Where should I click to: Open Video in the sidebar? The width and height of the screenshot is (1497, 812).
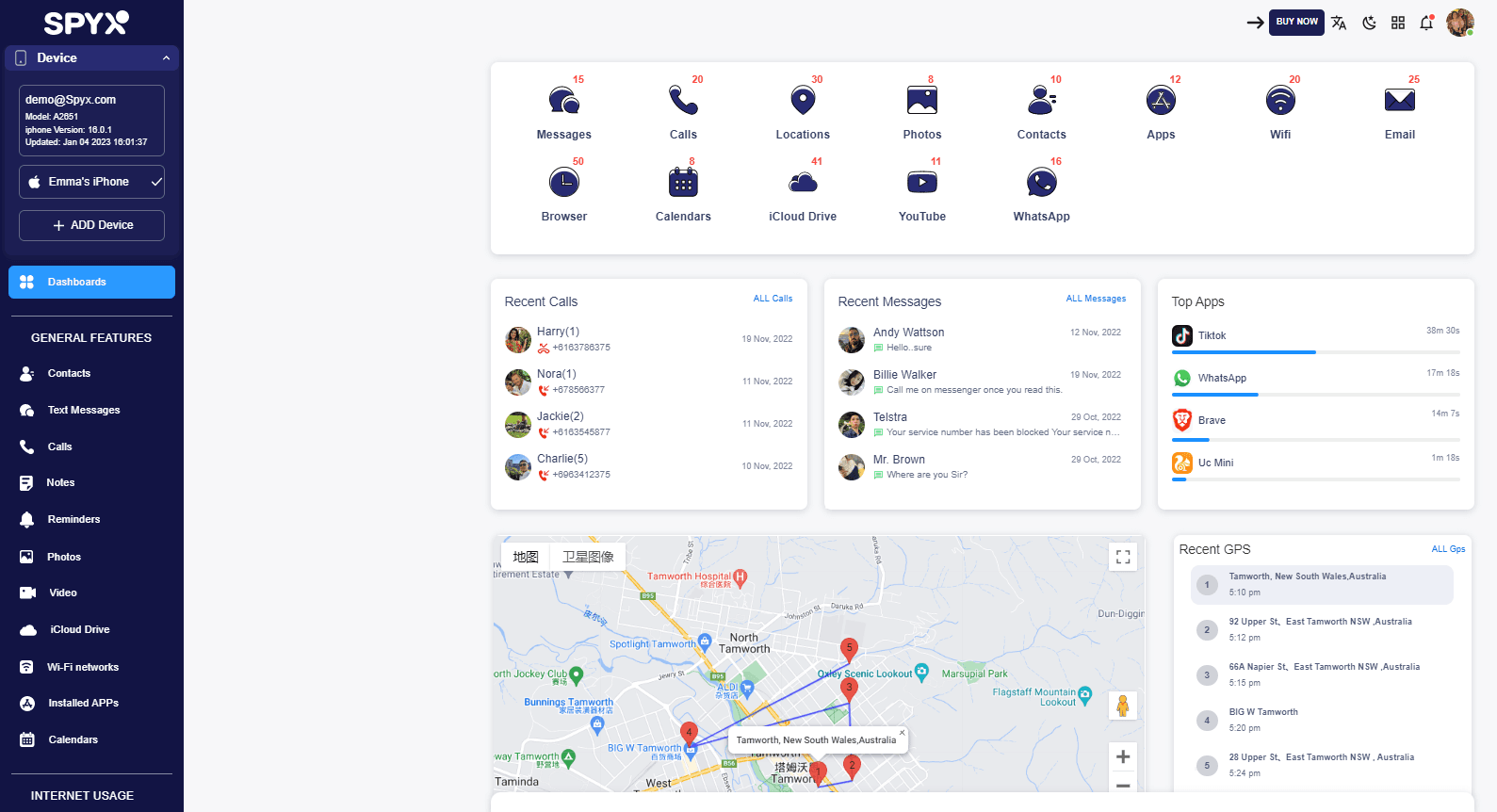click(x=48, y=593)
